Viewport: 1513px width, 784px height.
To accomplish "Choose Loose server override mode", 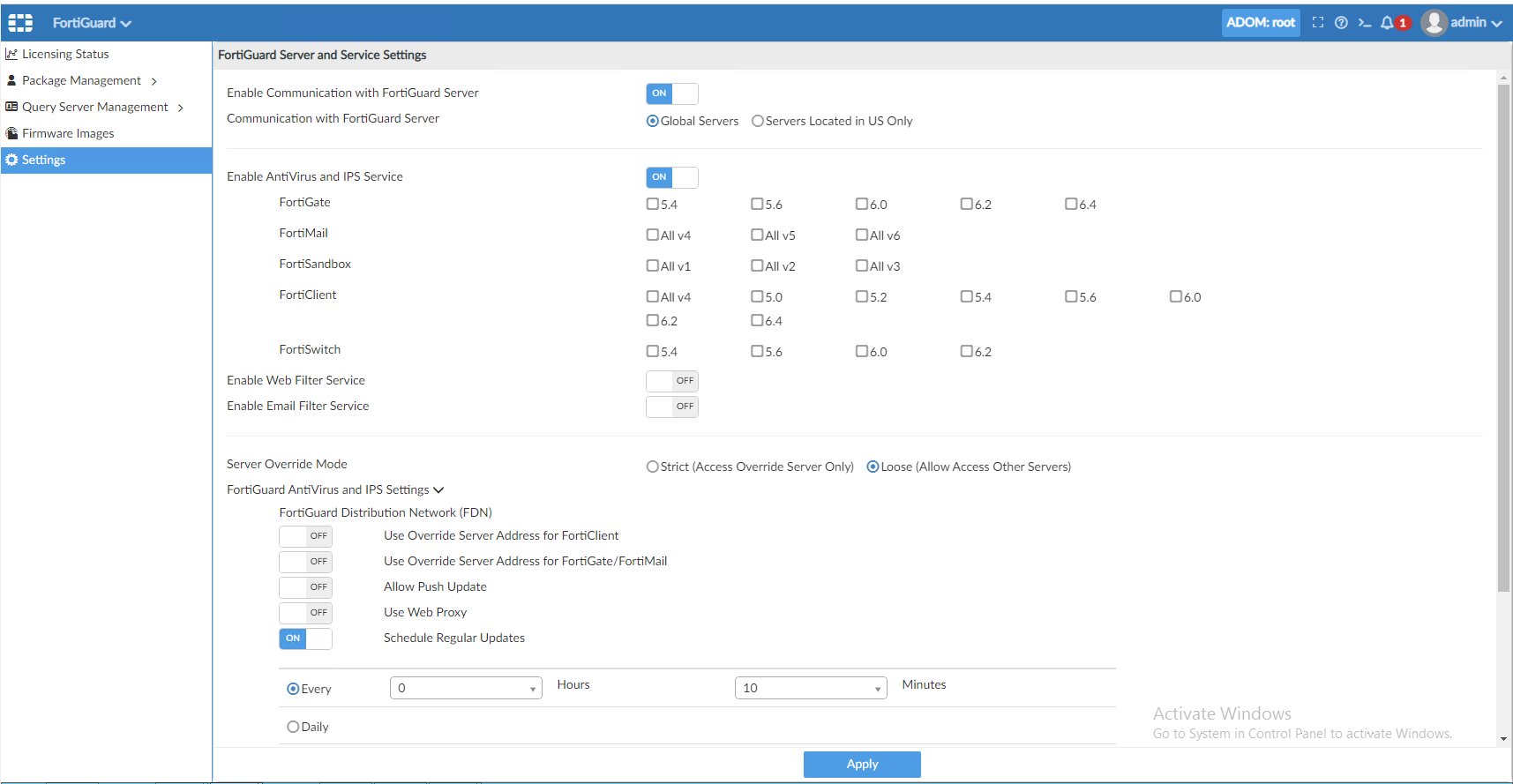I will pyautogui.click(x=873, y=467).
